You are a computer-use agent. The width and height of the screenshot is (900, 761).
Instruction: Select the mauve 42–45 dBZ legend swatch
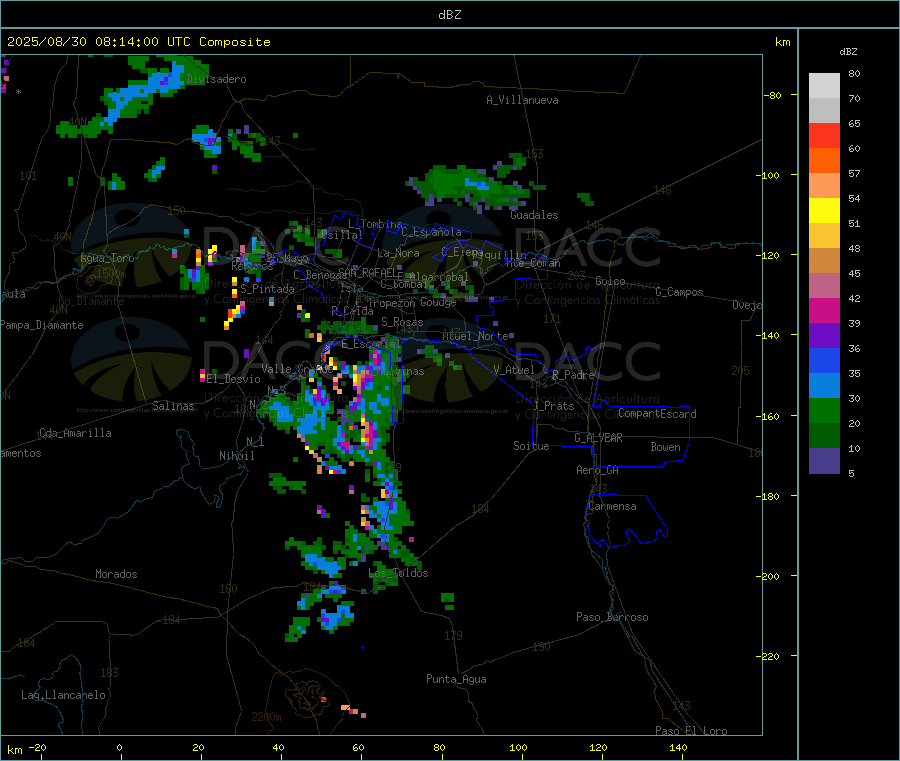point(824,286)
